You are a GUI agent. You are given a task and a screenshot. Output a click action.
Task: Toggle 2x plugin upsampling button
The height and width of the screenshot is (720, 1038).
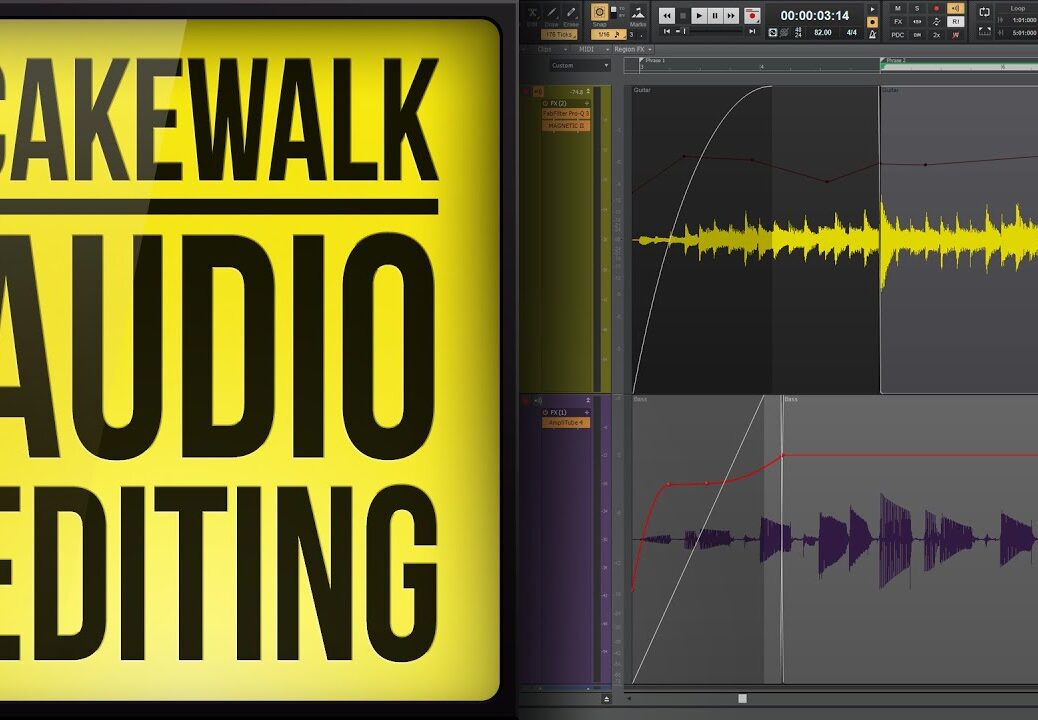pos(936,34)
